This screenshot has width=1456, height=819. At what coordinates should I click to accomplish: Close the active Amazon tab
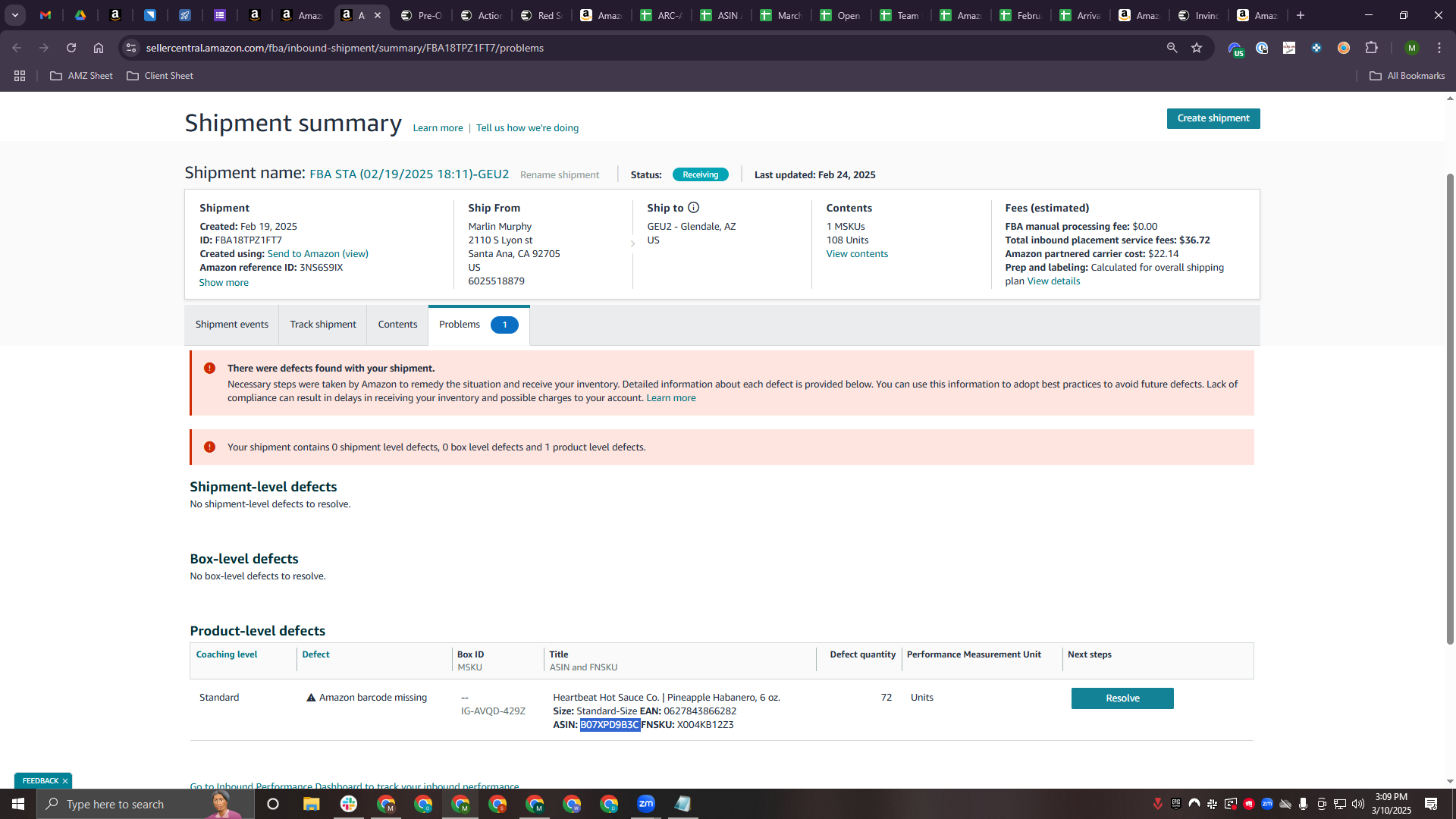coord(378,15)
